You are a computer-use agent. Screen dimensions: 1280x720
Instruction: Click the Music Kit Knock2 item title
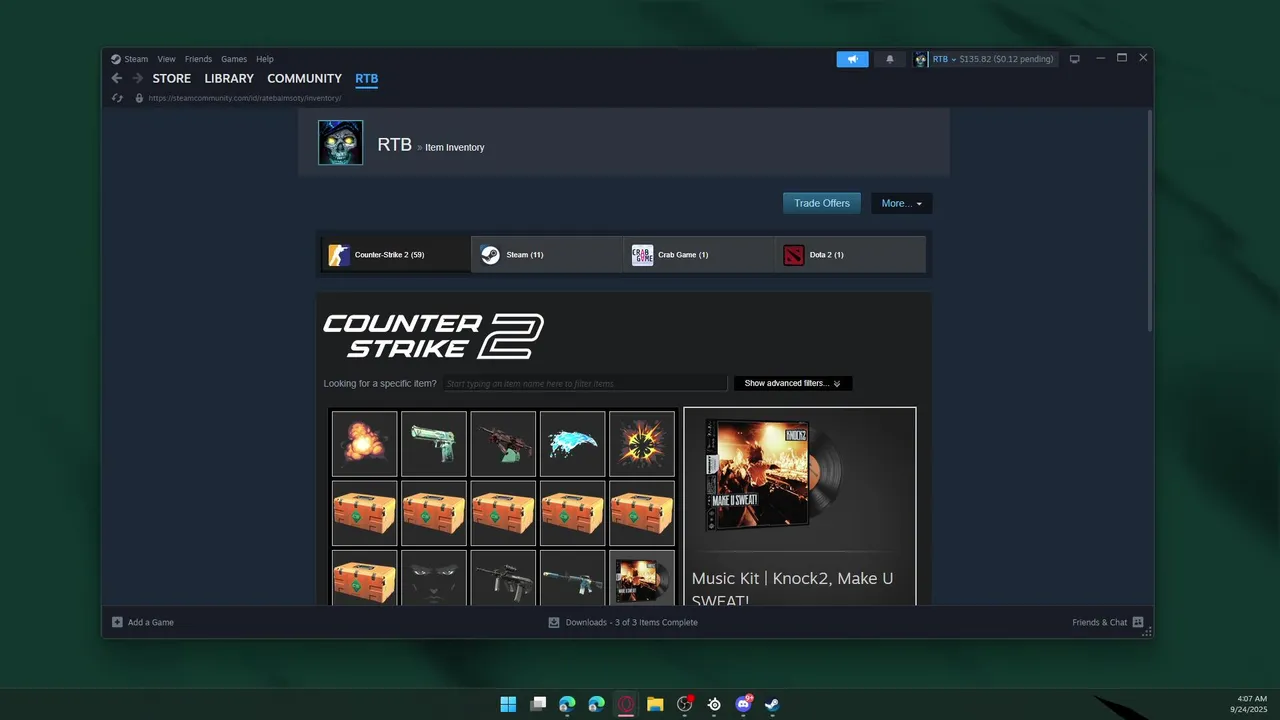click(x=792, y=588)
